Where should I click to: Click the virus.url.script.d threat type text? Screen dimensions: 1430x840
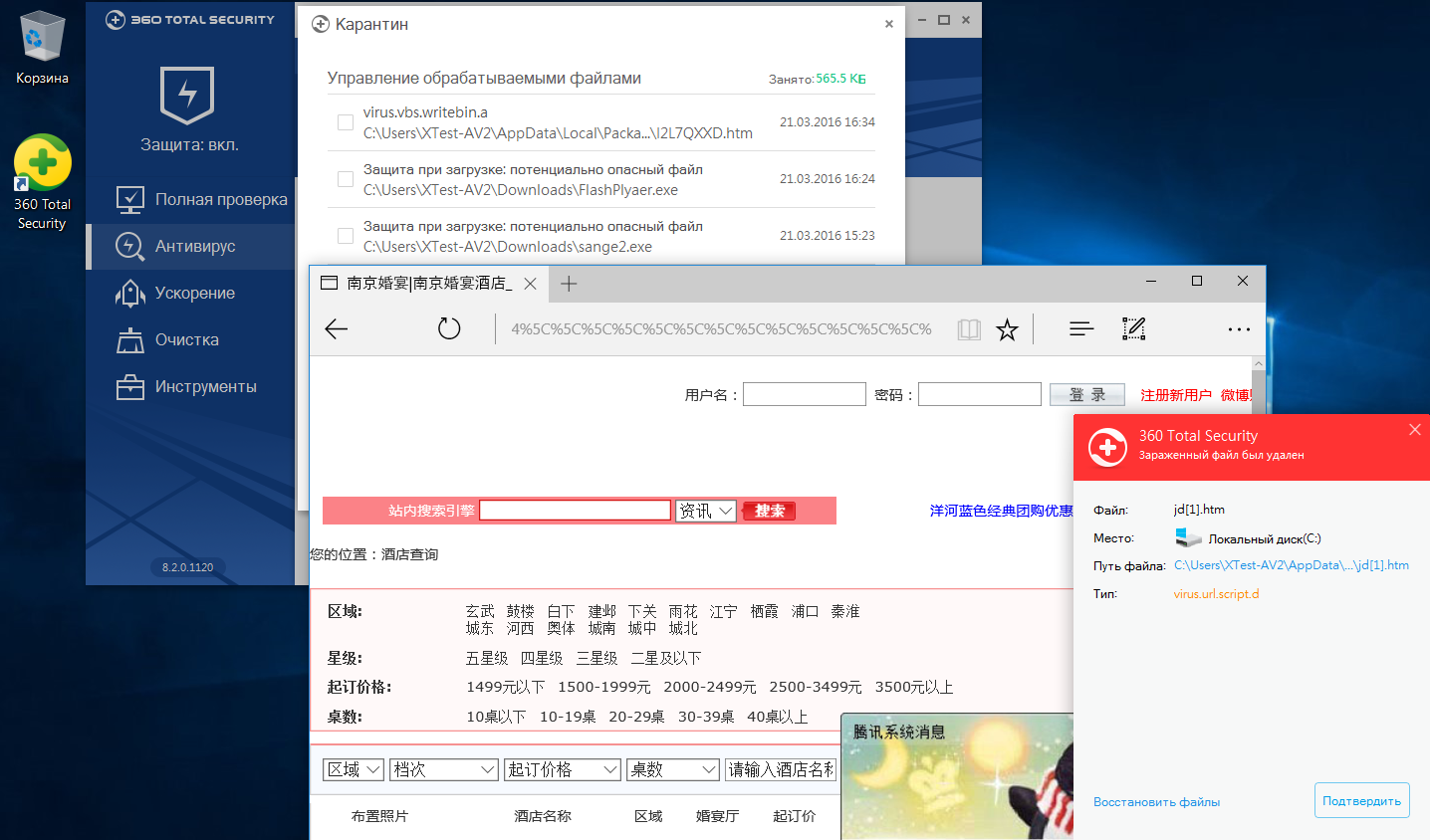[x=1216, y=594]
